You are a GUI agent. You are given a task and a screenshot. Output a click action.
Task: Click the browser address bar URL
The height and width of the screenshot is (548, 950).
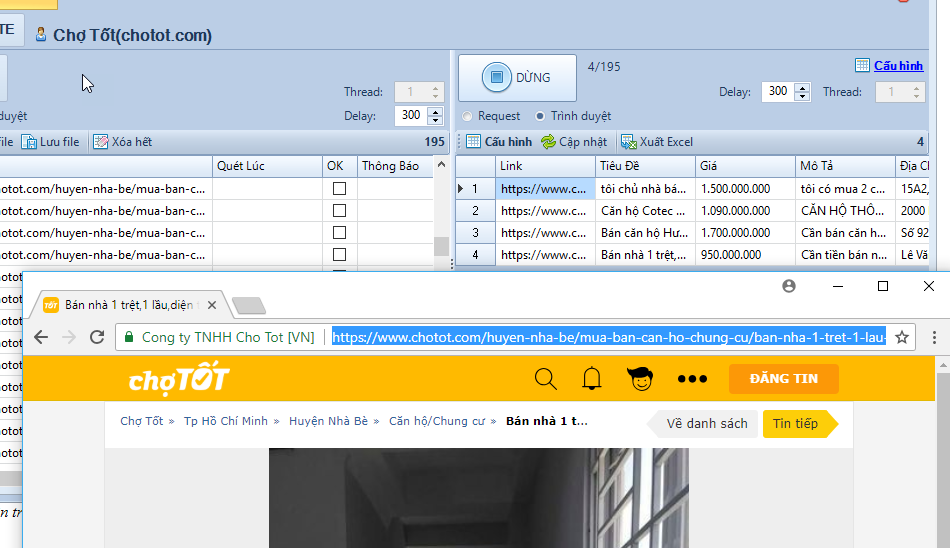click(608, 337)
